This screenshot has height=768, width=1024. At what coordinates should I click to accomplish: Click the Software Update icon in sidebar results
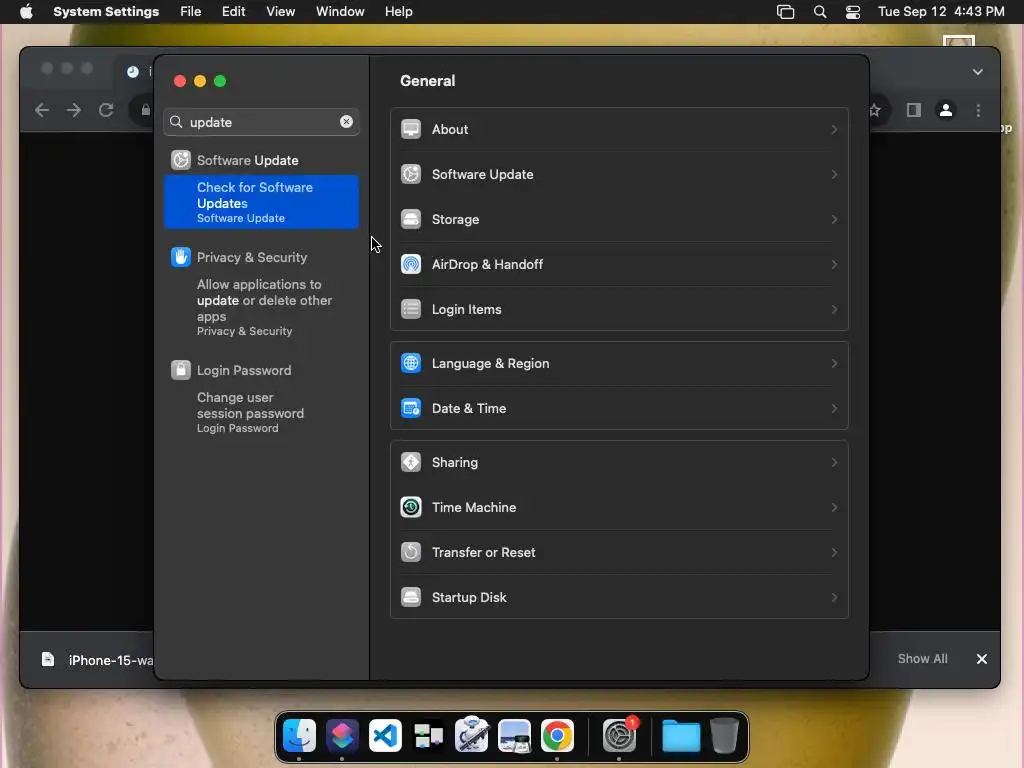tap(181, 160)
